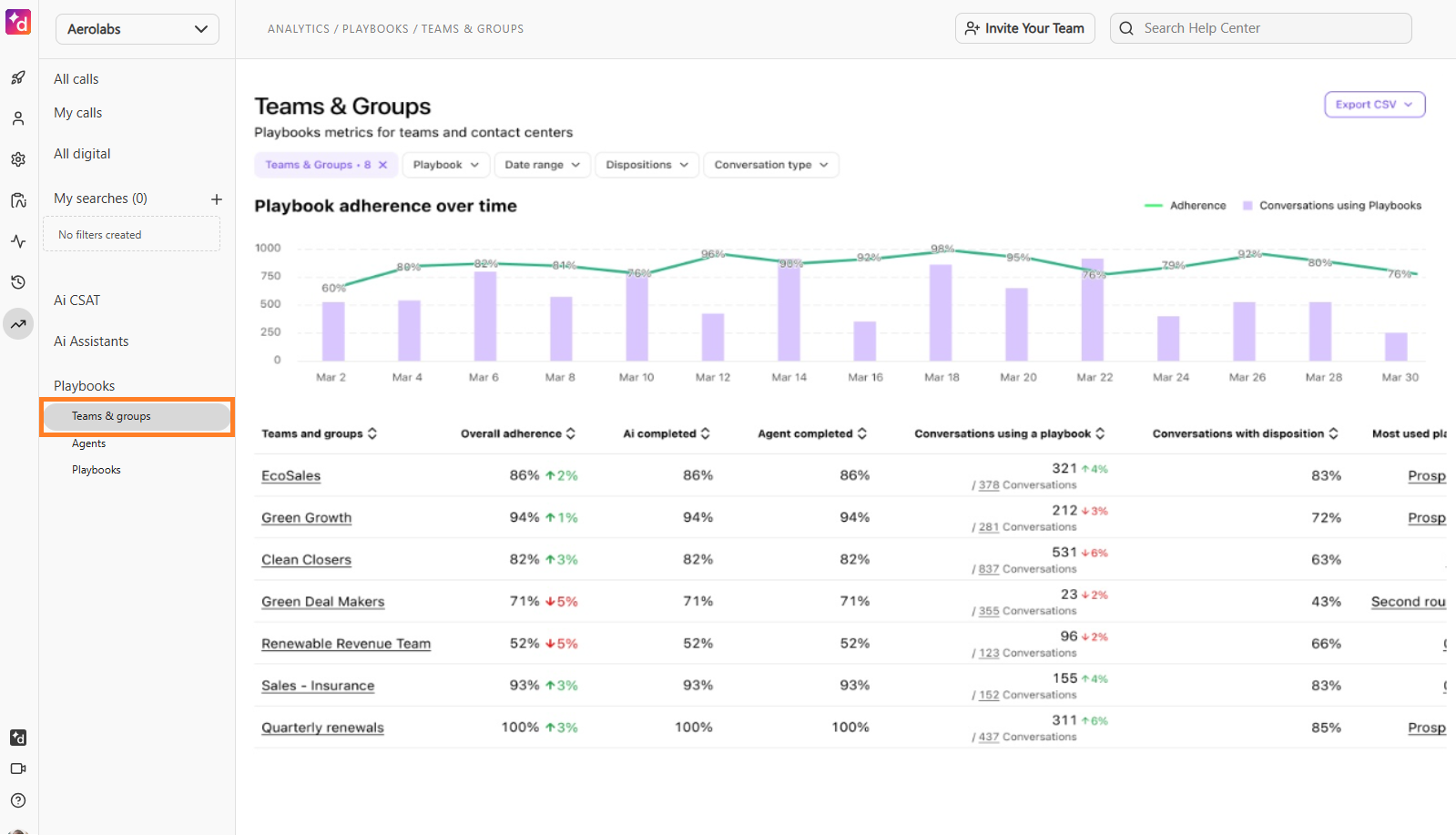Toggle Conversations using Playbooks legend

(1332, 206)
